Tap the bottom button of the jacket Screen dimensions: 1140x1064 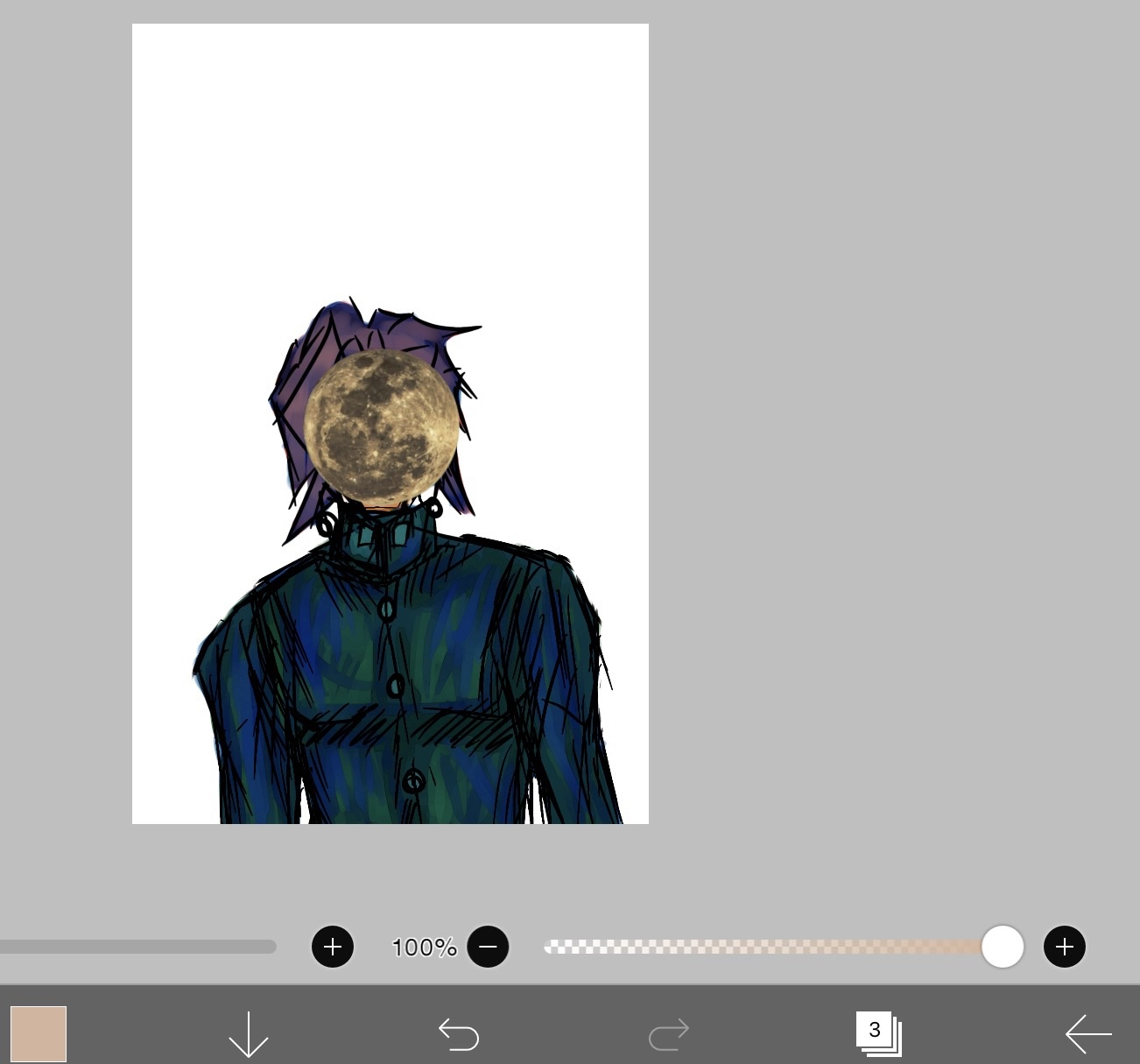[413, 780]
